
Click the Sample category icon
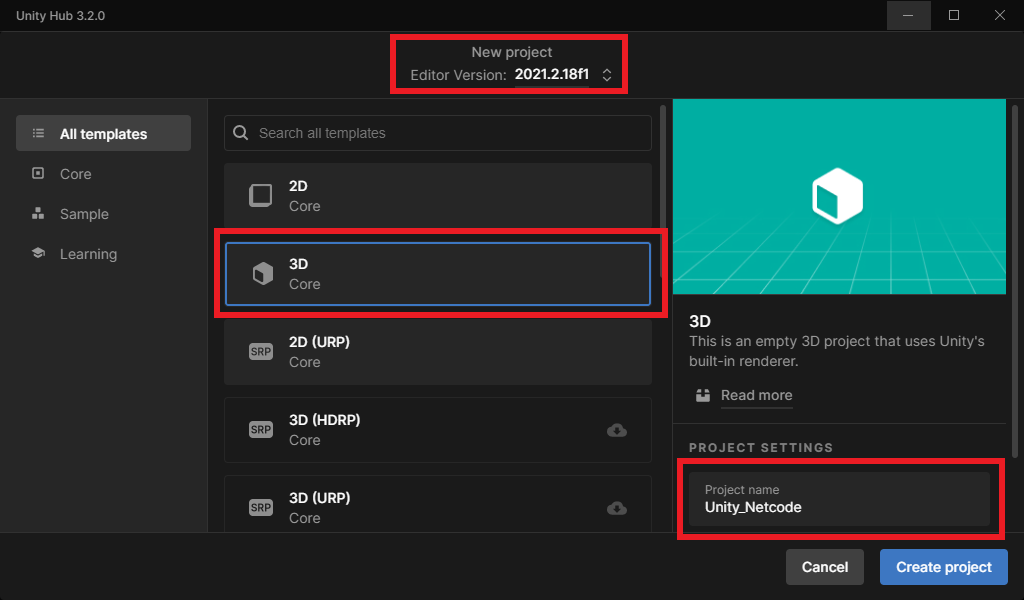38,213
